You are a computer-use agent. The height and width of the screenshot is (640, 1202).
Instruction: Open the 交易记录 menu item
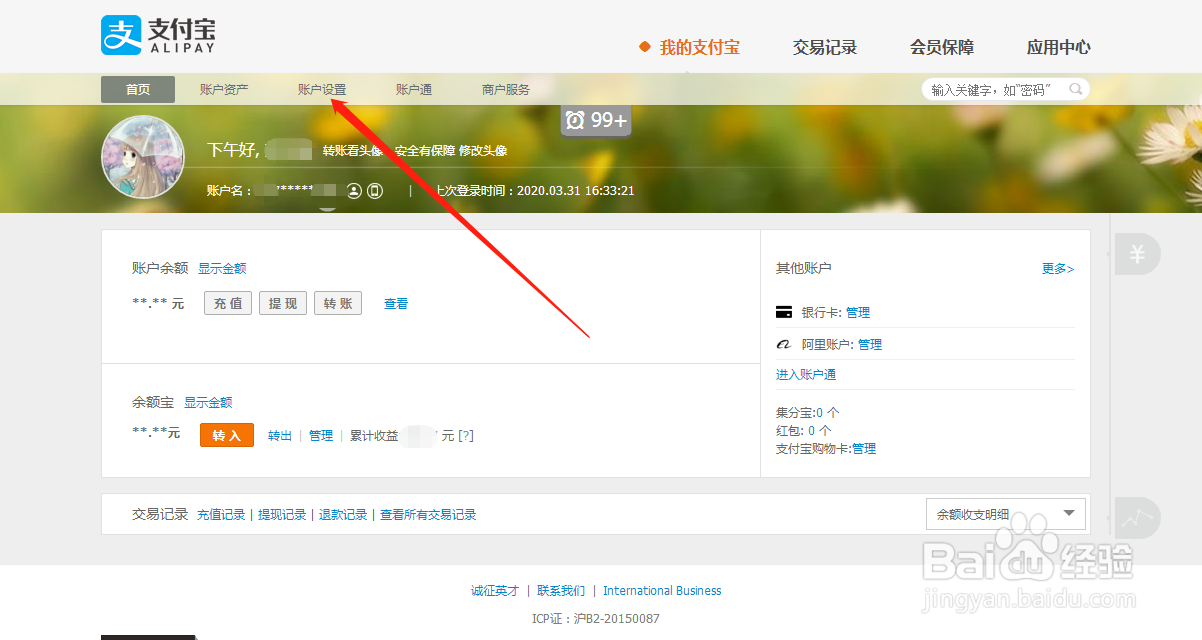point(824,46)
